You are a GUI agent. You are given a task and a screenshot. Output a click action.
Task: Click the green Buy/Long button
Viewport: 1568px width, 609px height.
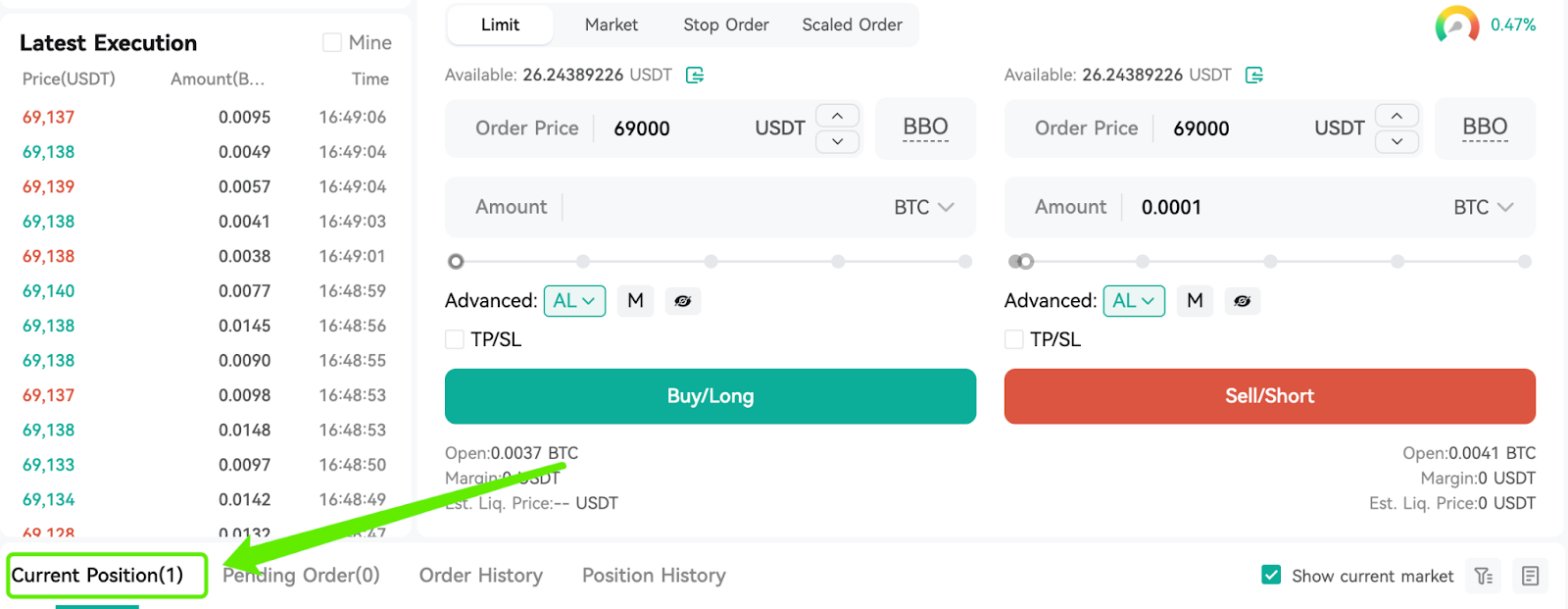[x=710, y=396]
